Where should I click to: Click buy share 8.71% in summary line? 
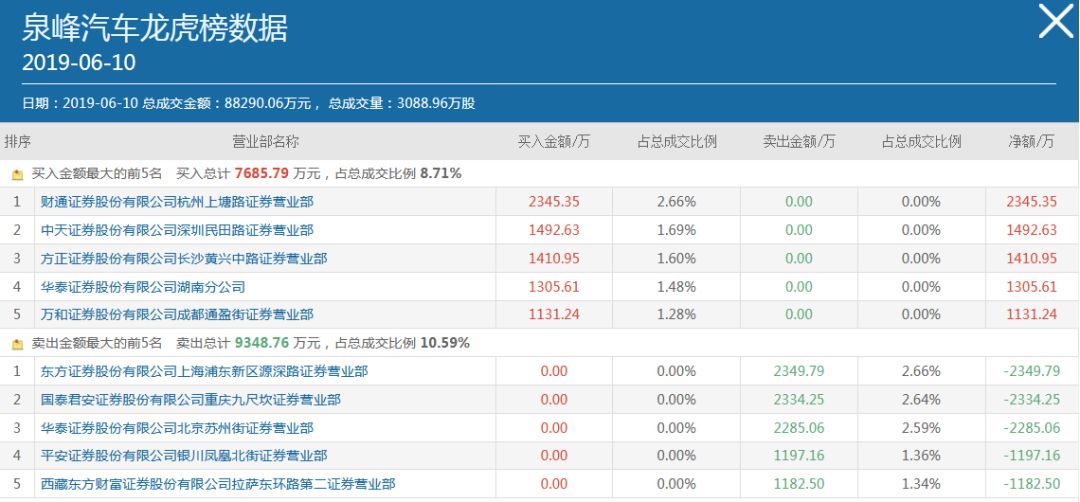[x=440, y=174]
